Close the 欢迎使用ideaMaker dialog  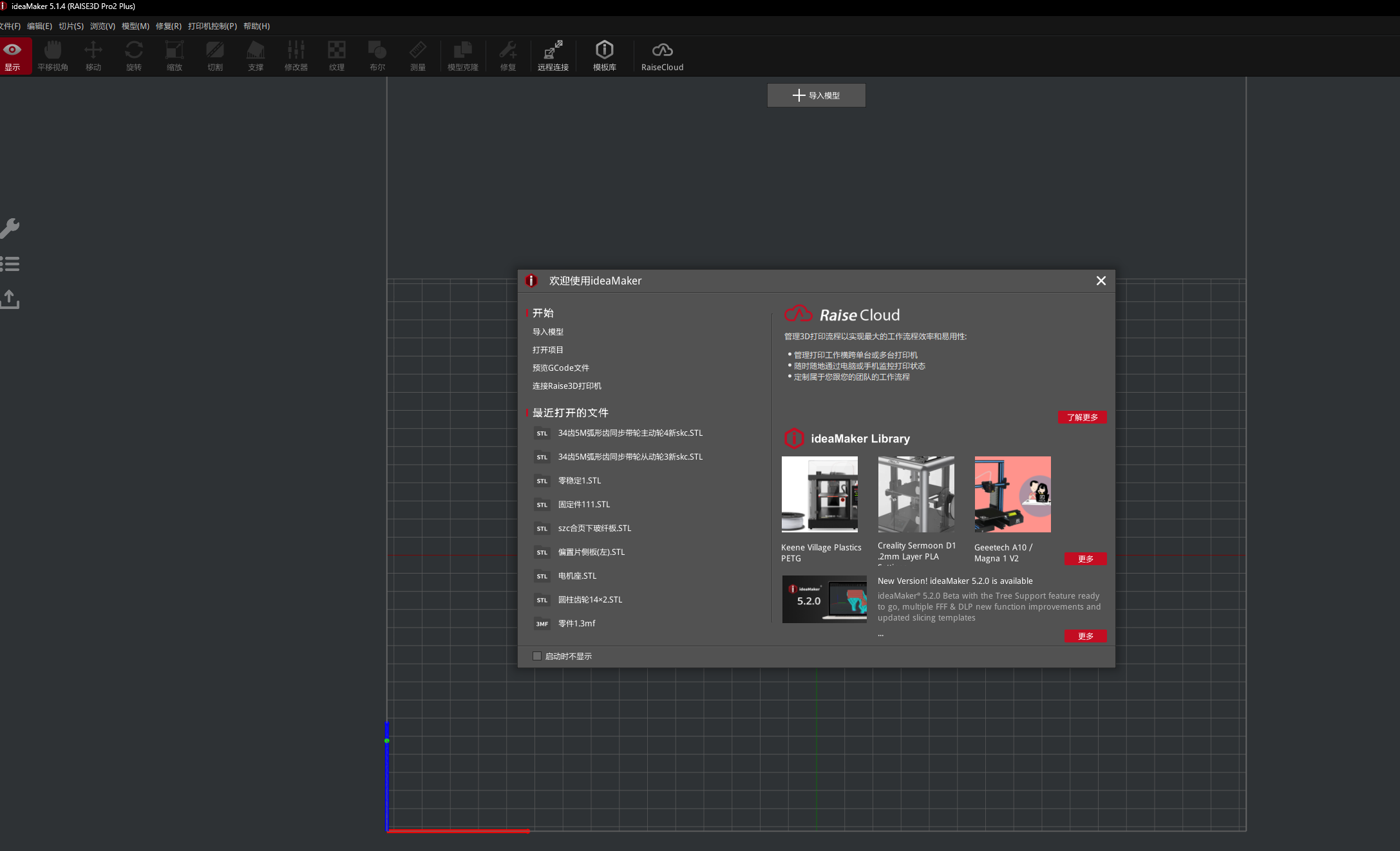(1101, 281)
